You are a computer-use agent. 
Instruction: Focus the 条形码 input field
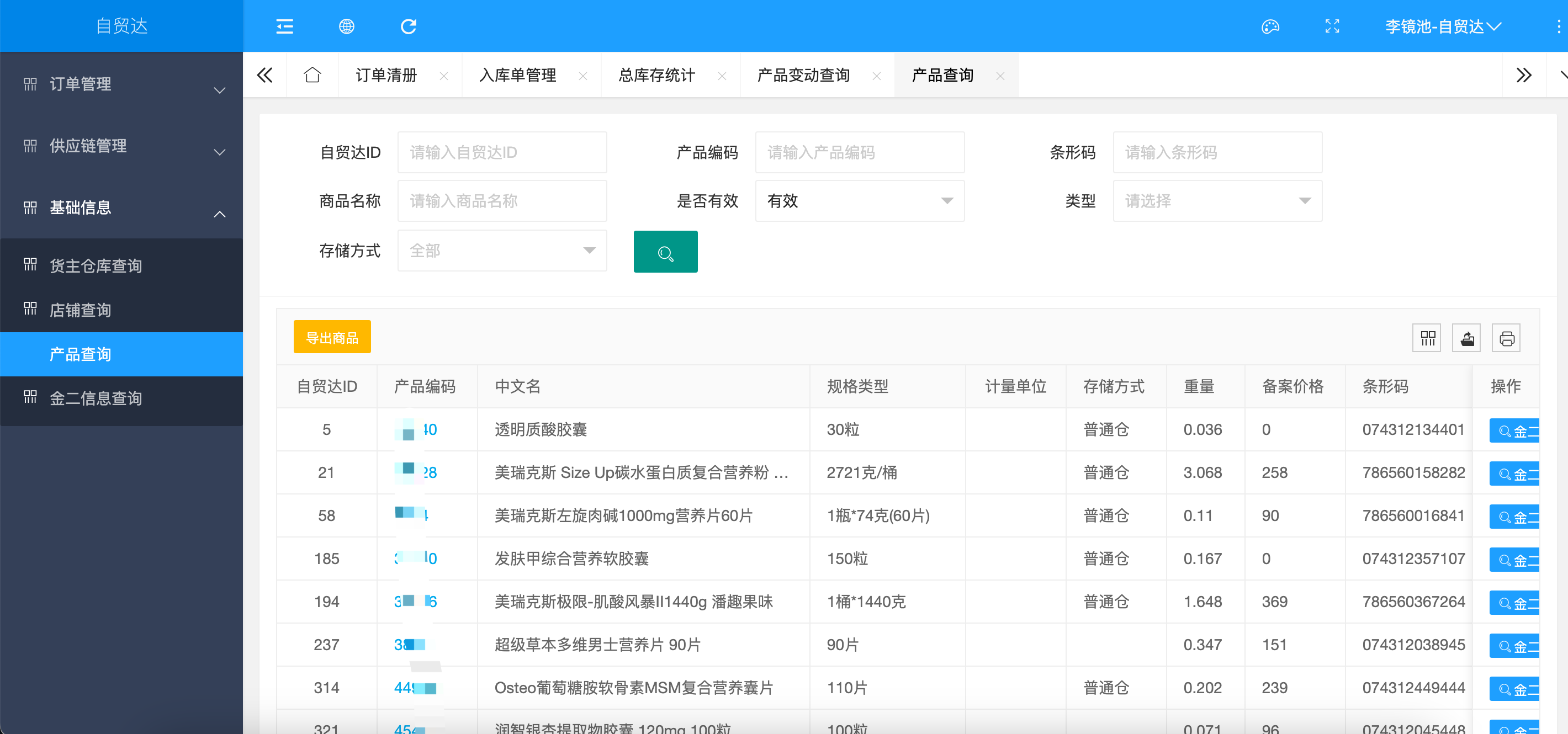point(1217,152)
